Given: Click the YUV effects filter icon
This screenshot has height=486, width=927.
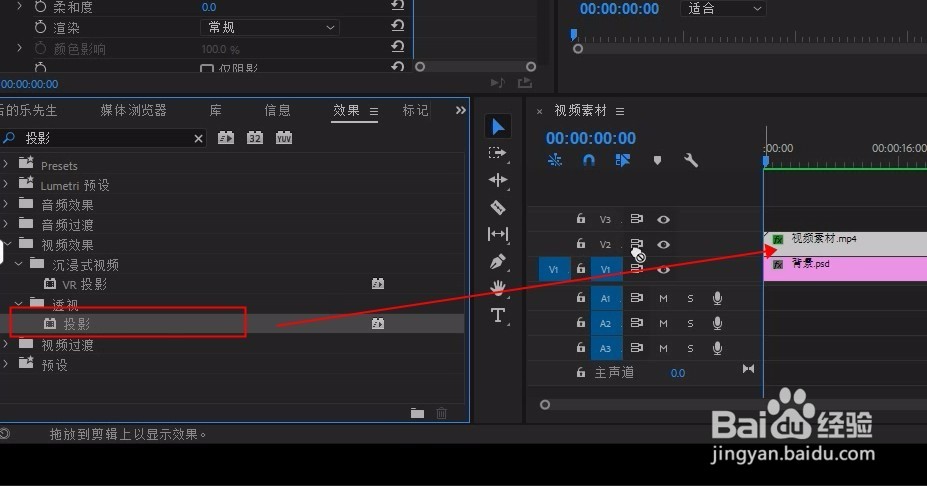Looking at the screenshot, I should click(x=284, y=138).
